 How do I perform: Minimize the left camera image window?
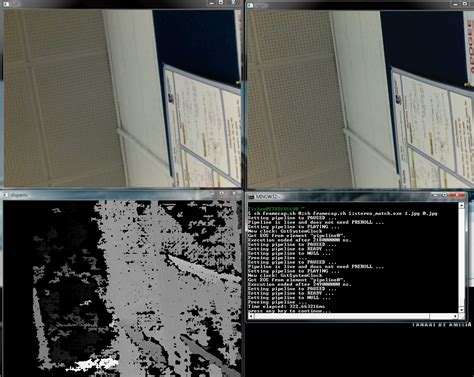pyautogui.click(x=211, y=2)
